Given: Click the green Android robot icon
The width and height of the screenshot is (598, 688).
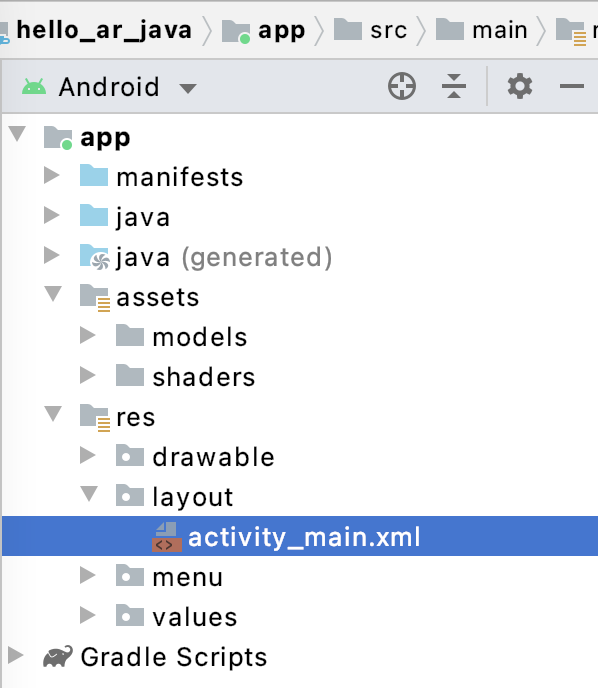Looking at the screenshot, I should (x=34, y=86).
